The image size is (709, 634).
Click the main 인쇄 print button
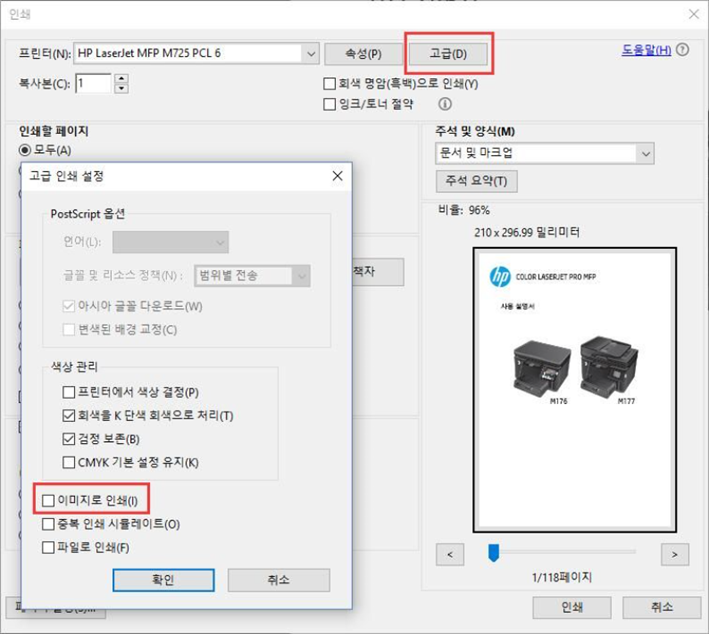click(572, 607)
